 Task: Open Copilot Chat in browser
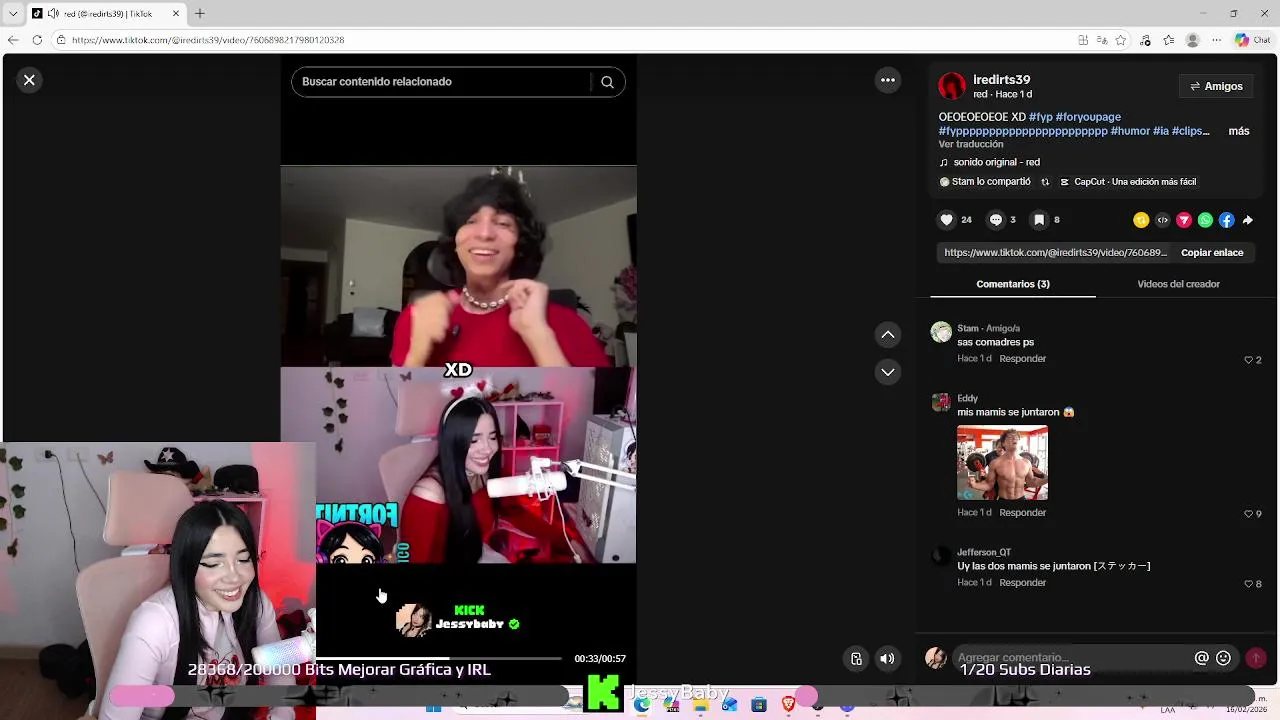tap(1254, 40)
